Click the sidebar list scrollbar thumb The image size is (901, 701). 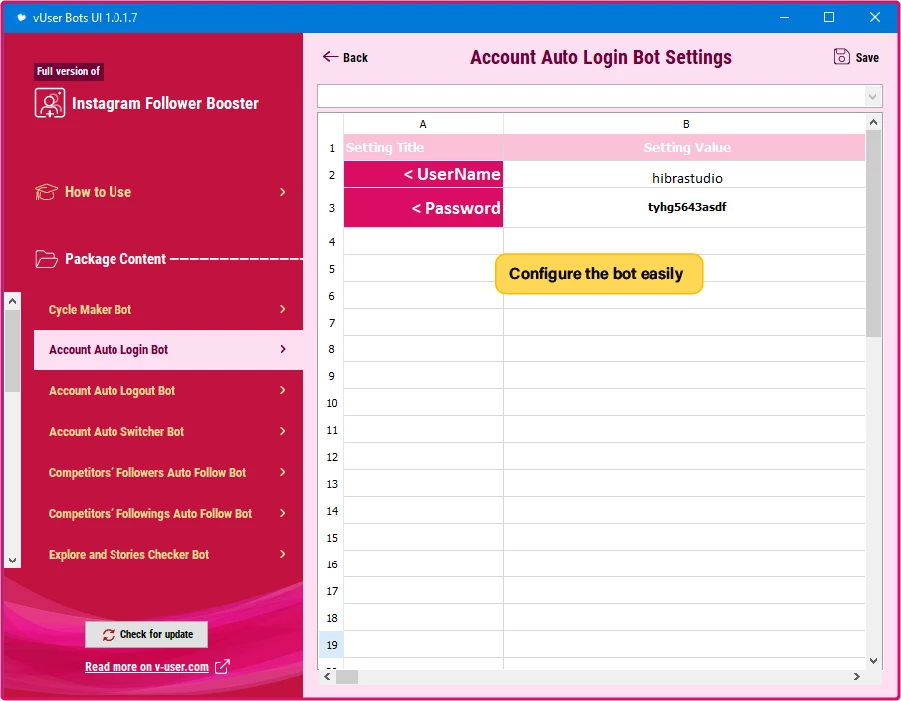tap(13, 350)
